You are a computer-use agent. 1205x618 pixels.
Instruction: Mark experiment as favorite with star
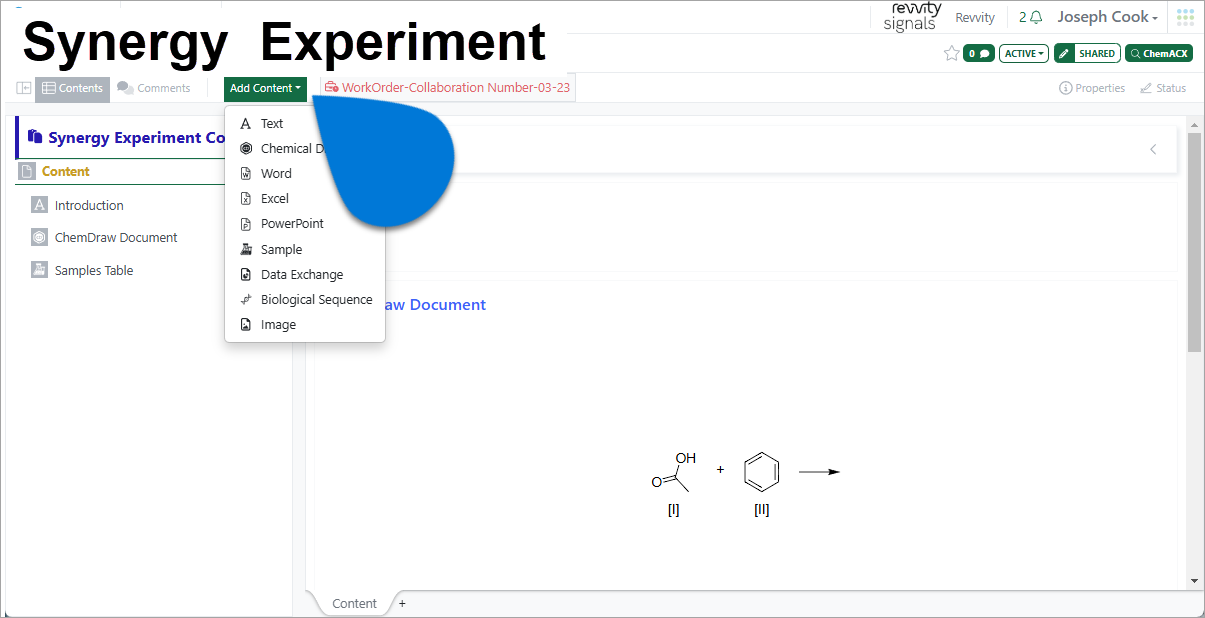pos(952,53)
